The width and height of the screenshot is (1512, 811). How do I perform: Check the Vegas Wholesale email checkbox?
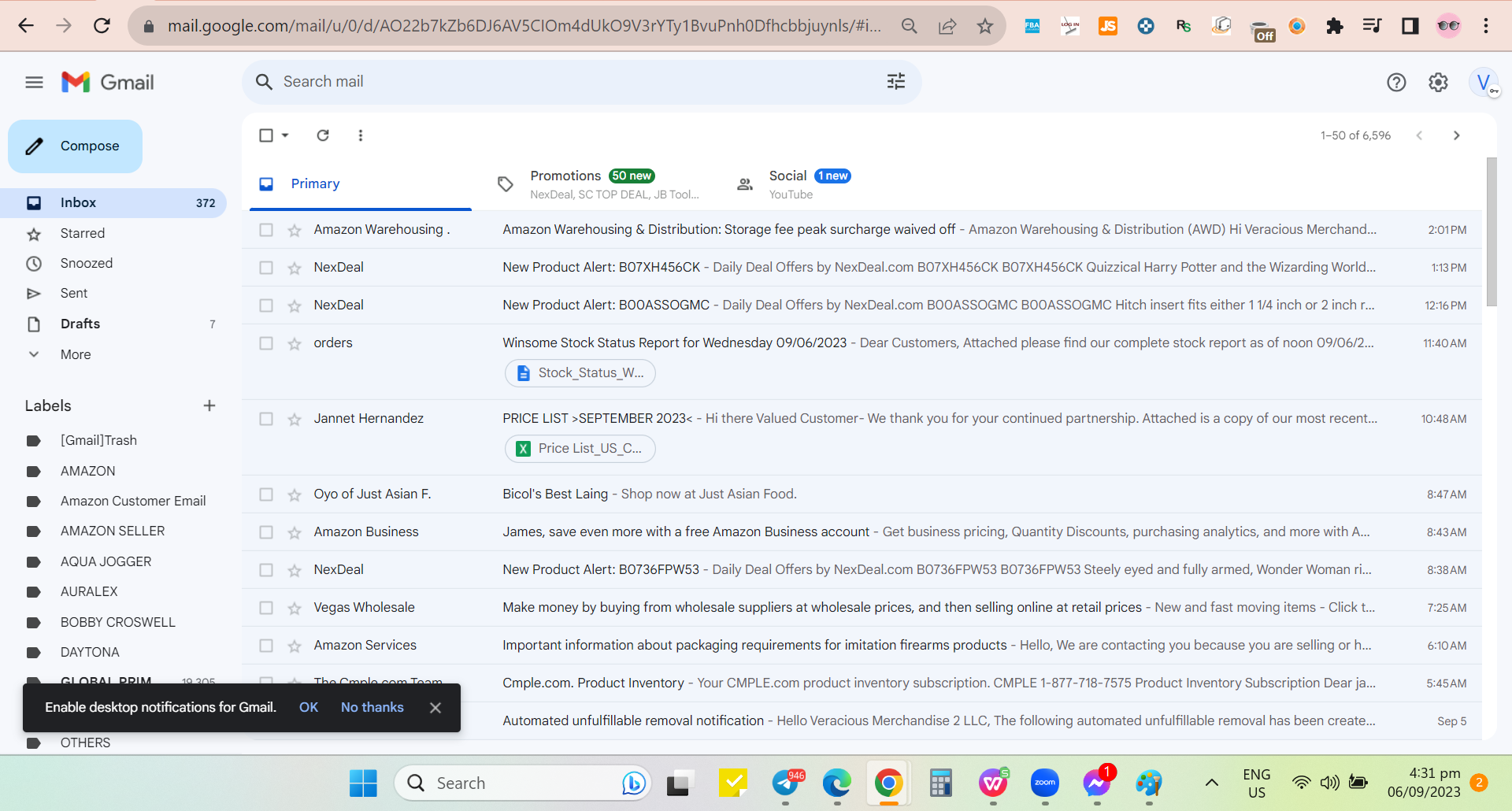tap(266, 608)
